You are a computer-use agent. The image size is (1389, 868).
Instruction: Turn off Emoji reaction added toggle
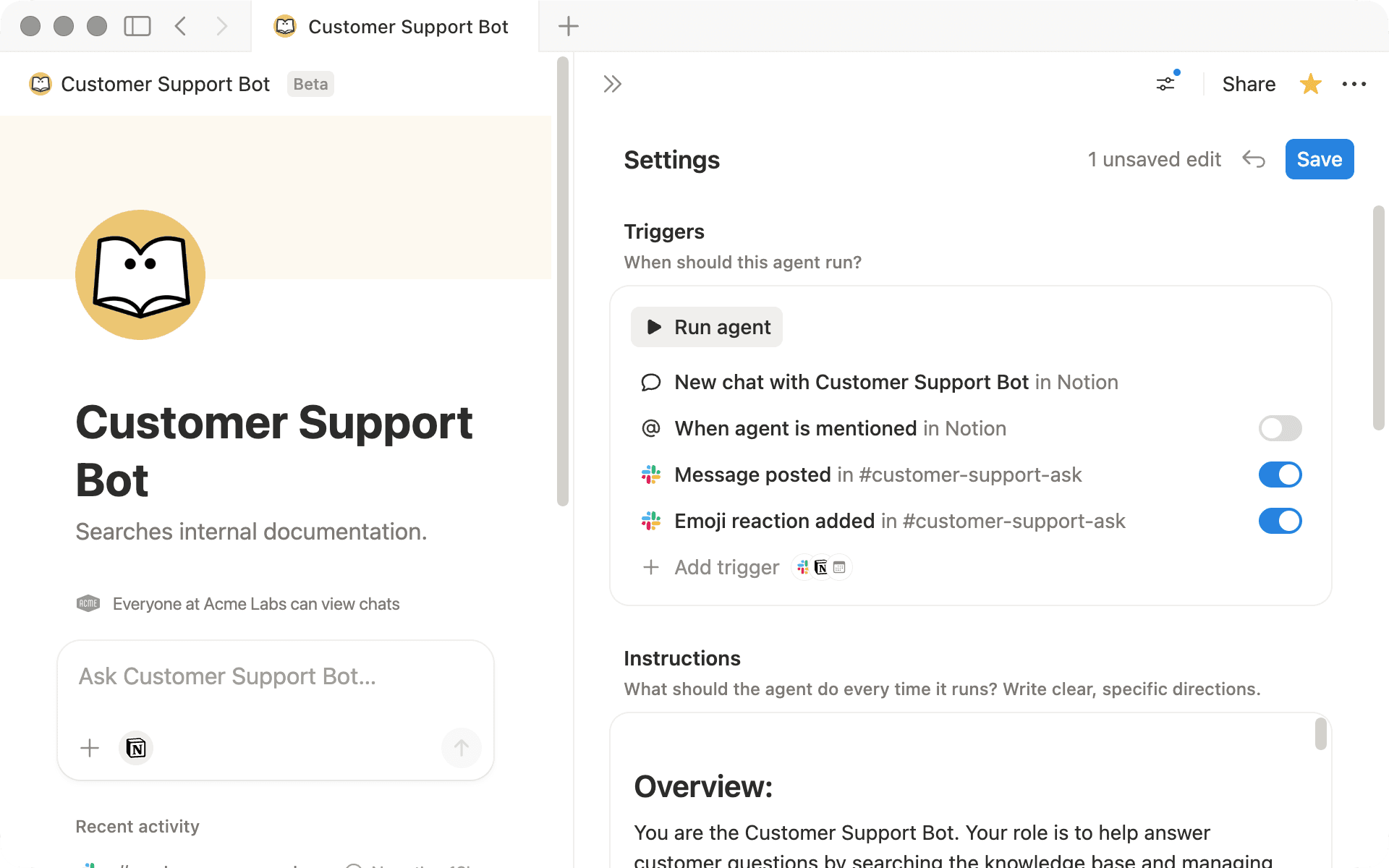1280,521
